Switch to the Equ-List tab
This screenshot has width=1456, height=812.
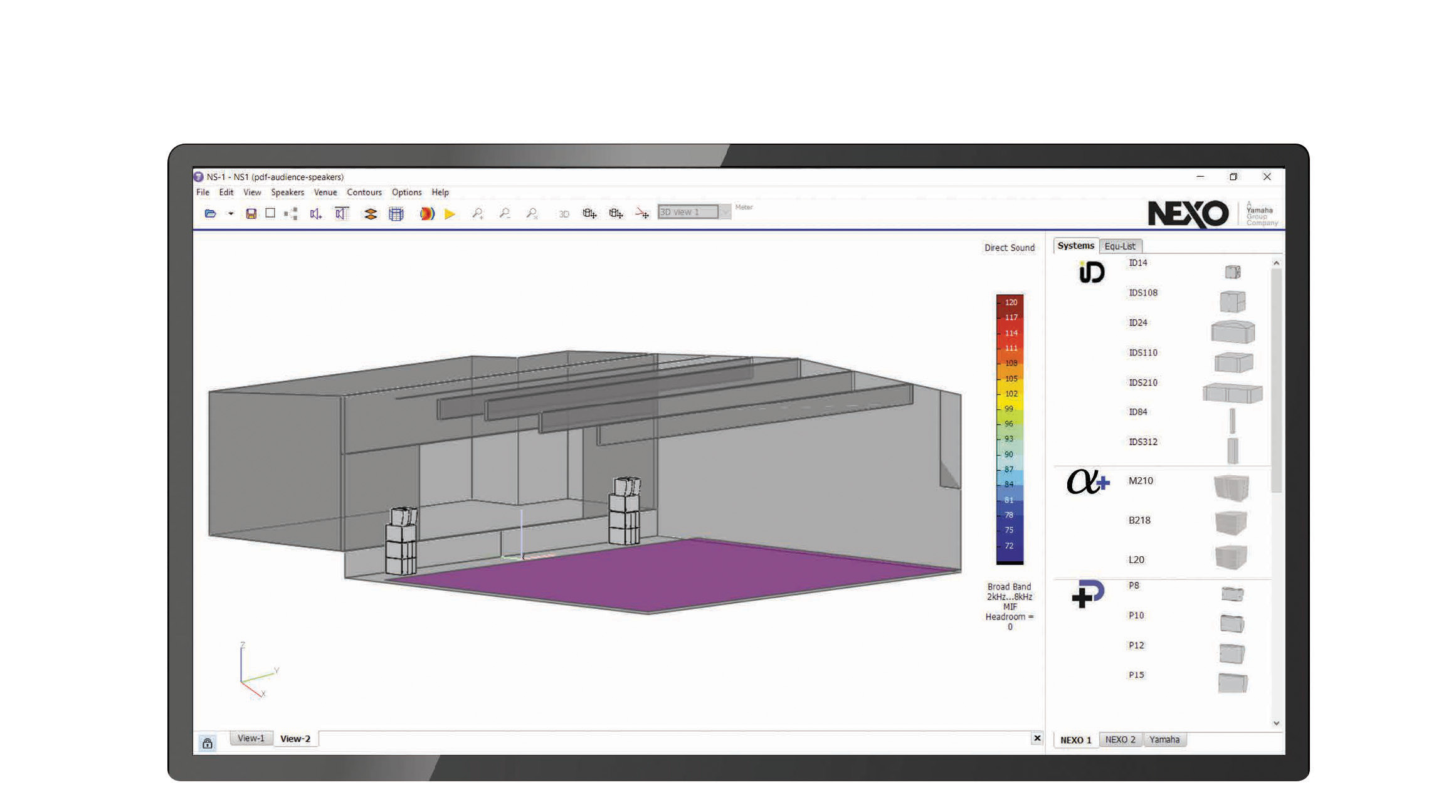click(1120, 246)
